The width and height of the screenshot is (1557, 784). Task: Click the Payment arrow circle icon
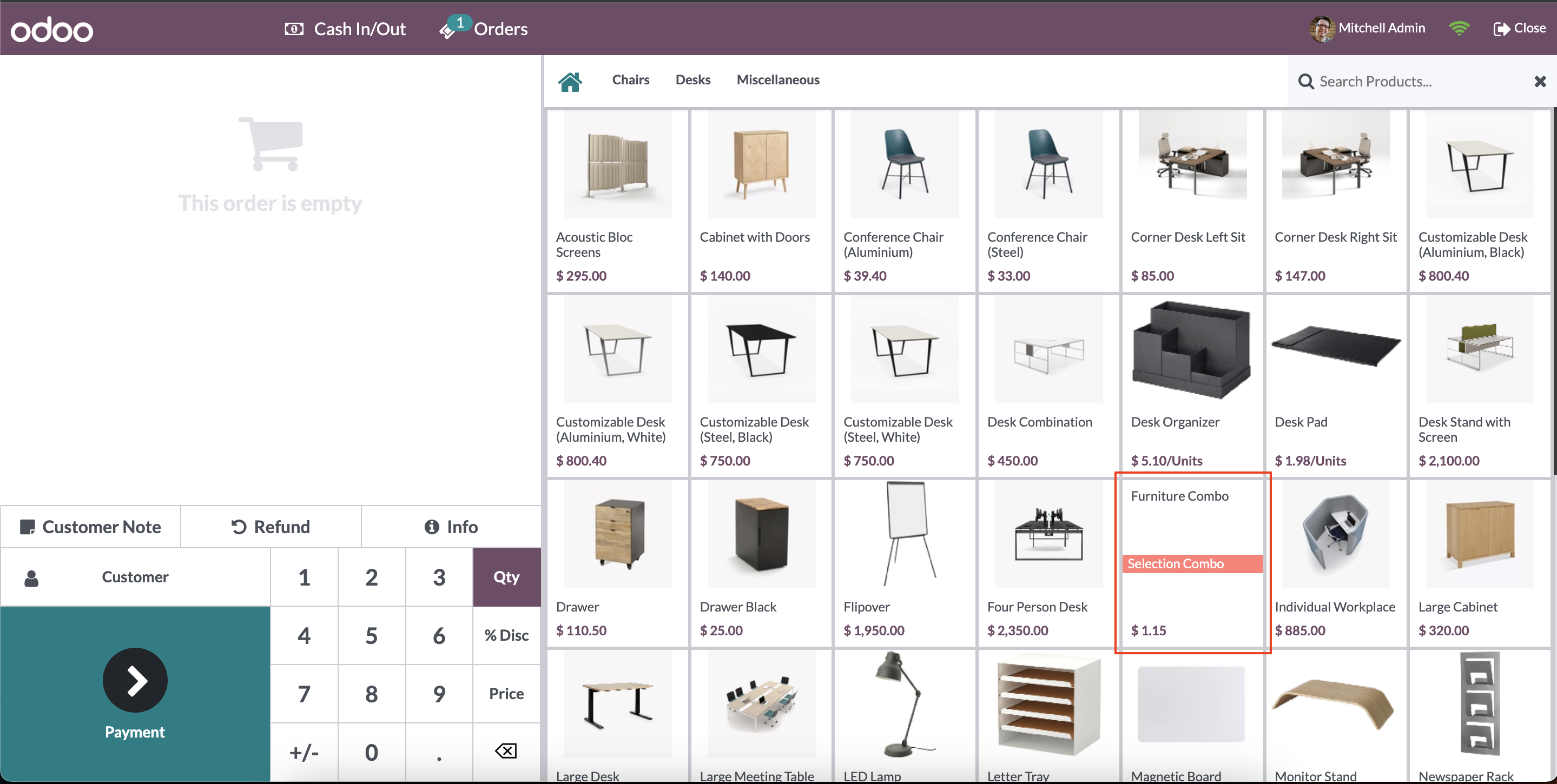click(x=135, y=680)
